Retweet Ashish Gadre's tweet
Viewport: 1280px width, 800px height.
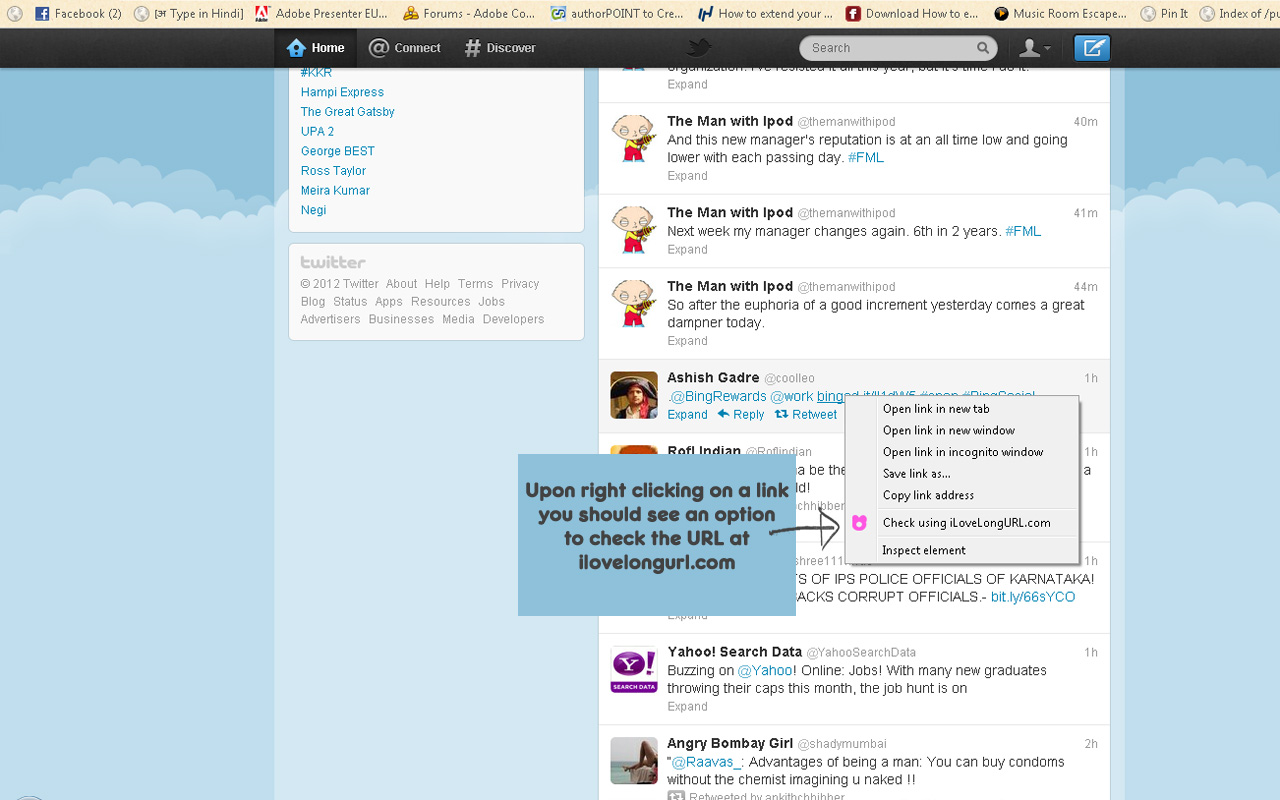click(806, 415)
